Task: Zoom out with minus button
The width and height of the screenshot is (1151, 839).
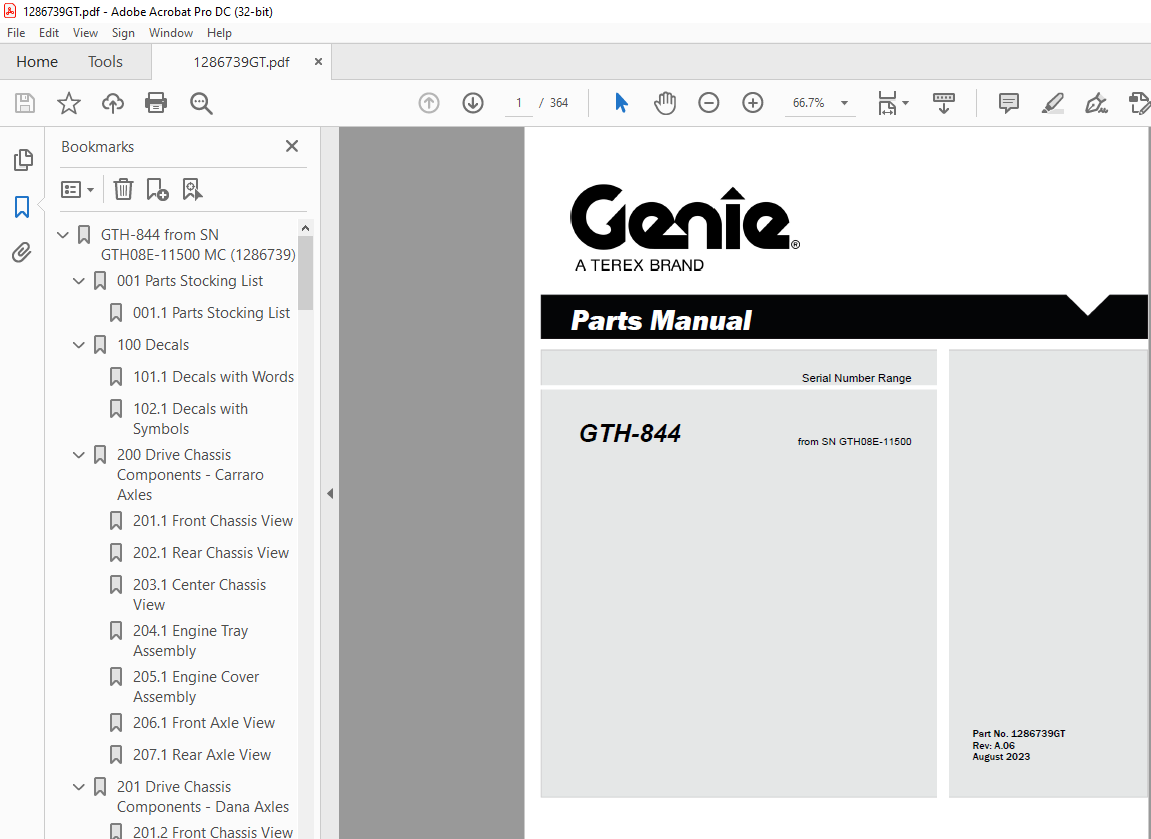Action: (x=708, y=103)
